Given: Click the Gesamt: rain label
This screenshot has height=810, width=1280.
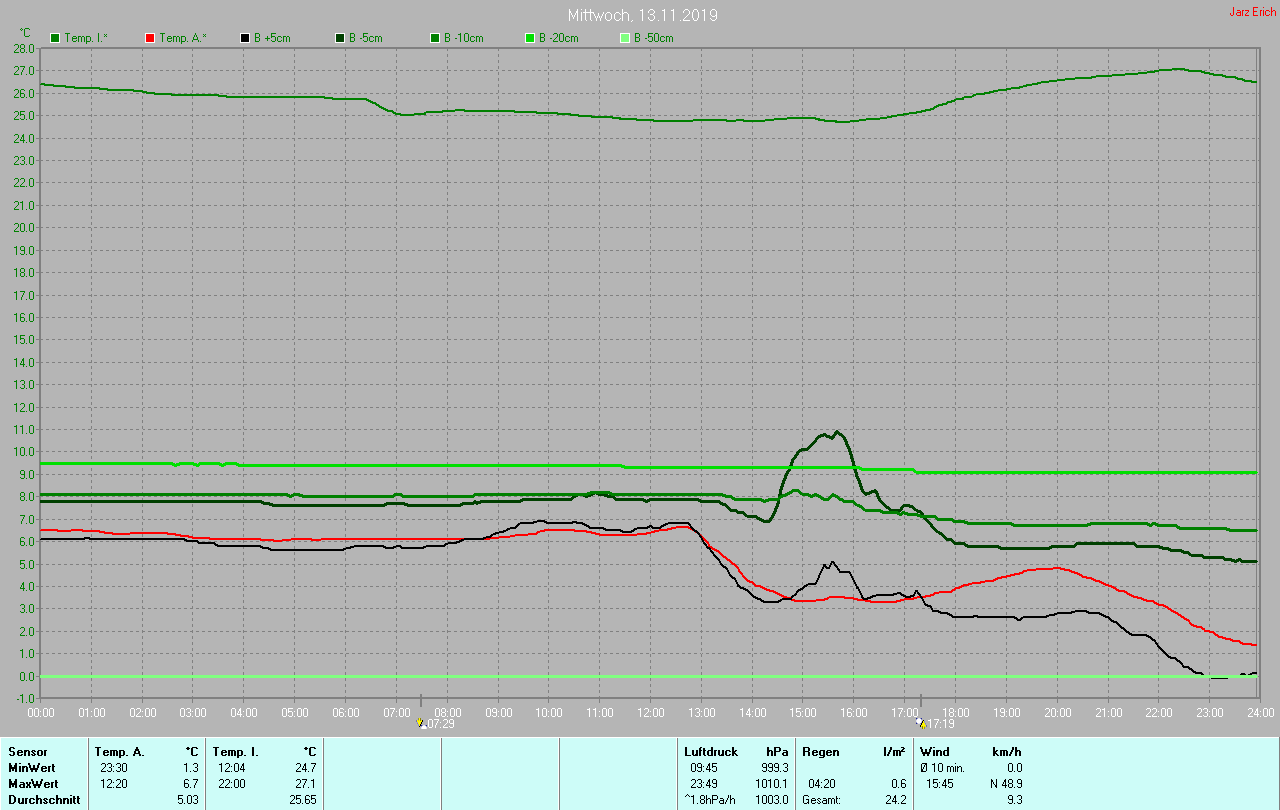Looking at the screenshot, I should click(822, 800).
